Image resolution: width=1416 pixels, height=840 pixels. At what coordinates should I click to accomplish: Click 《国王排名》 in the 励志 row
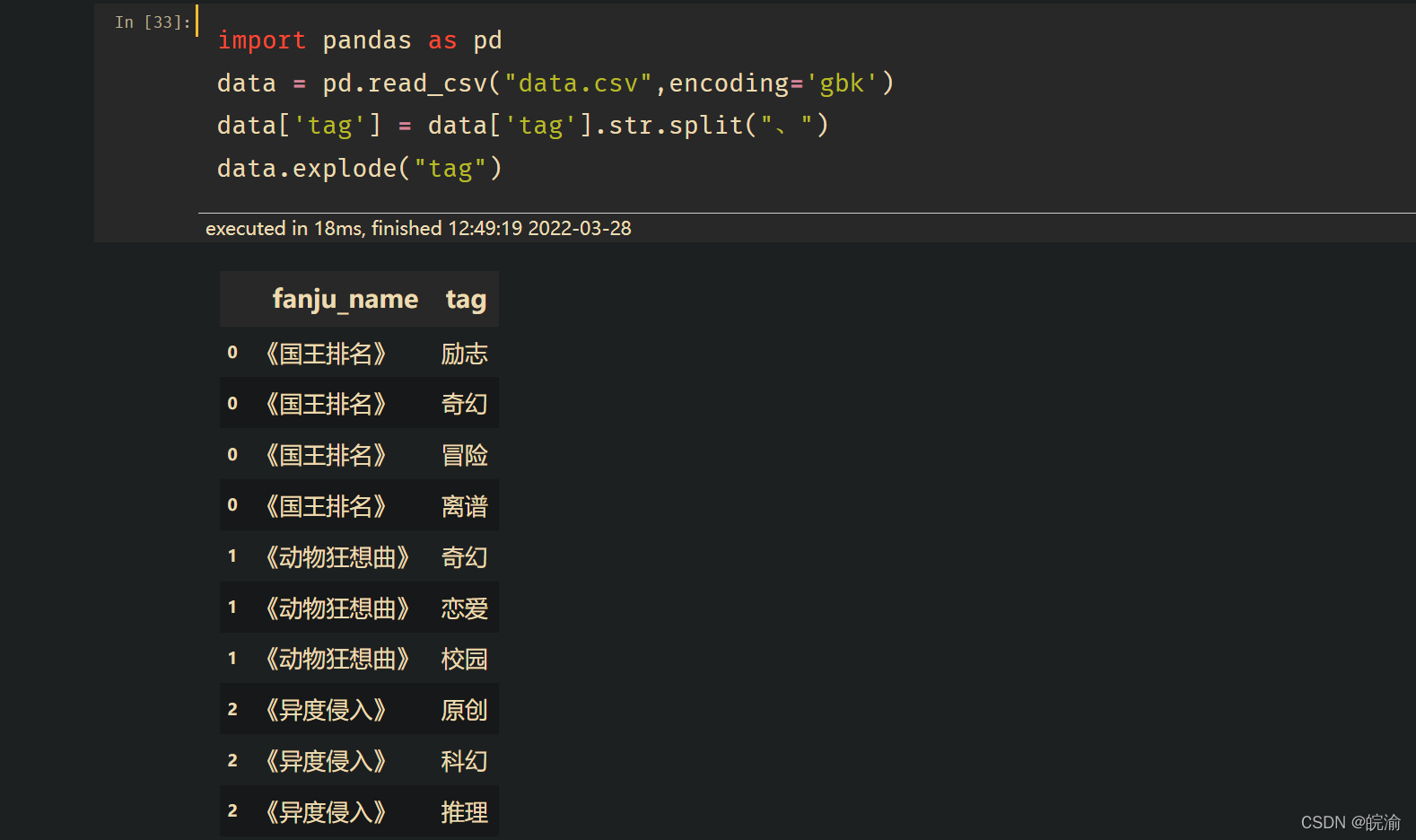coord(326,354)
